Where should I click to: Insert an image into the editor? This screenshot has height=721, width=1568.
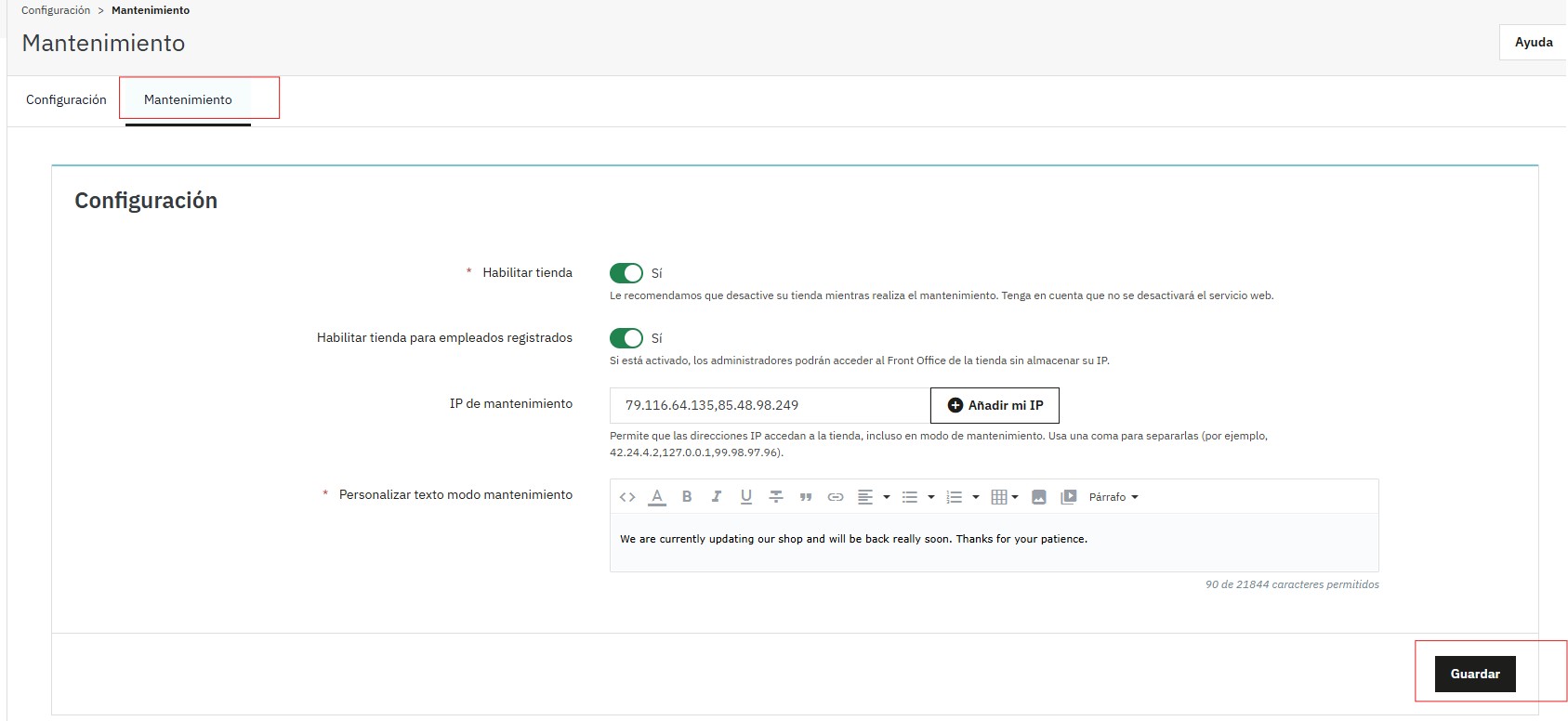(1039, 497)
